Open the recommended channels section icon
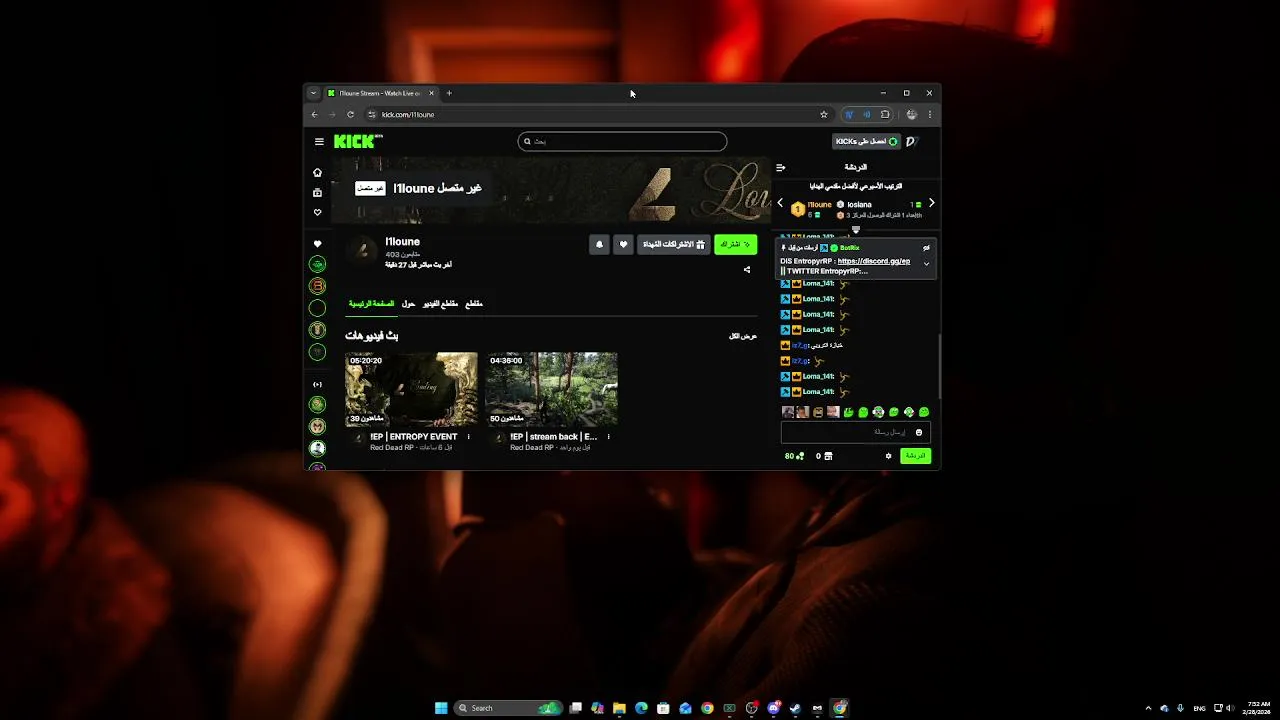 pos(317,384)
